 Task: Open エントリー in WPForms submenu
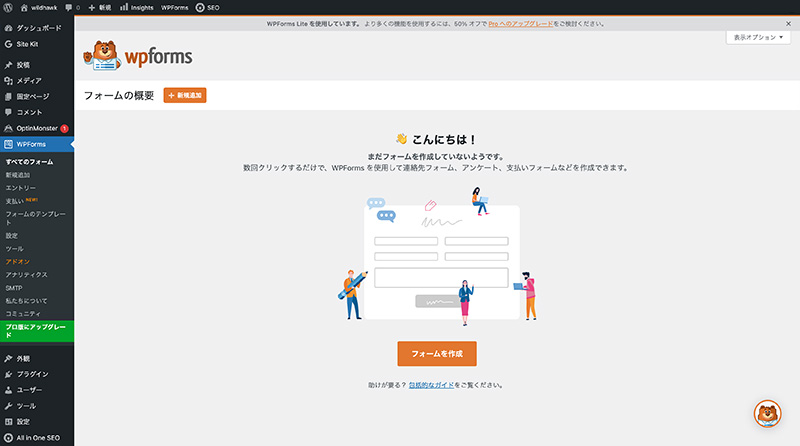click(21, 187)
